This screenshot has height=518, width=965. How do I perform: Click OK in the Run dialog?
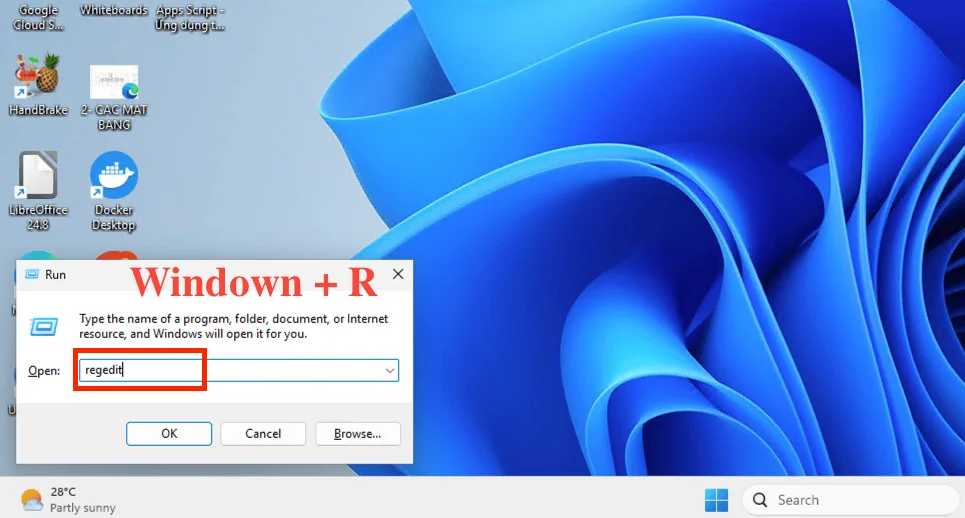pos(169,434)
